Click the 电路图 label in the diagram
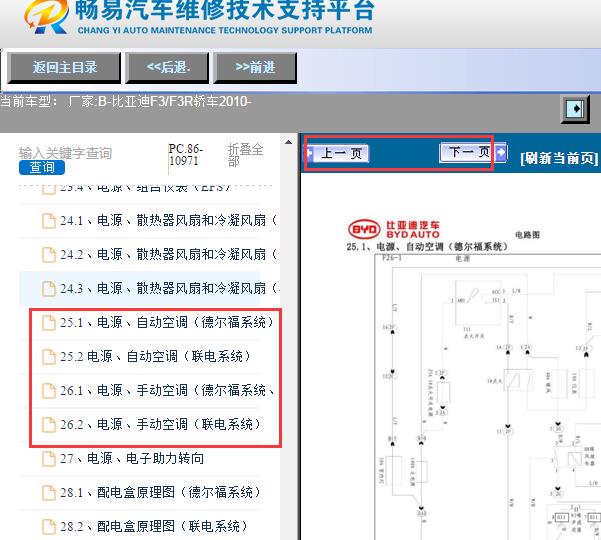Screen dimensions: 601x540 [x=527, y=235]
